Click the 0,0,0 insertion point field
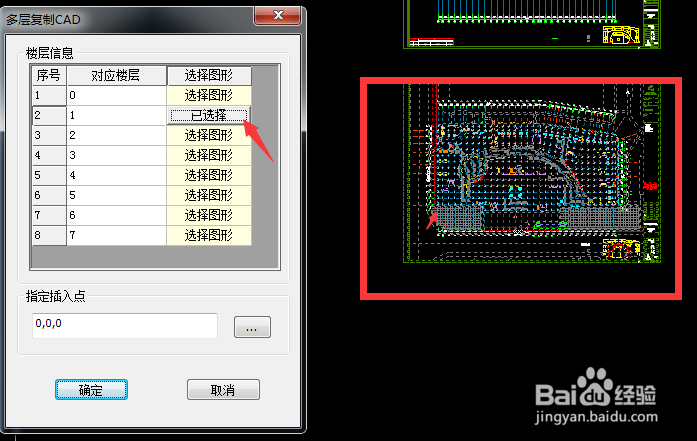 click(x=125, y=325)
